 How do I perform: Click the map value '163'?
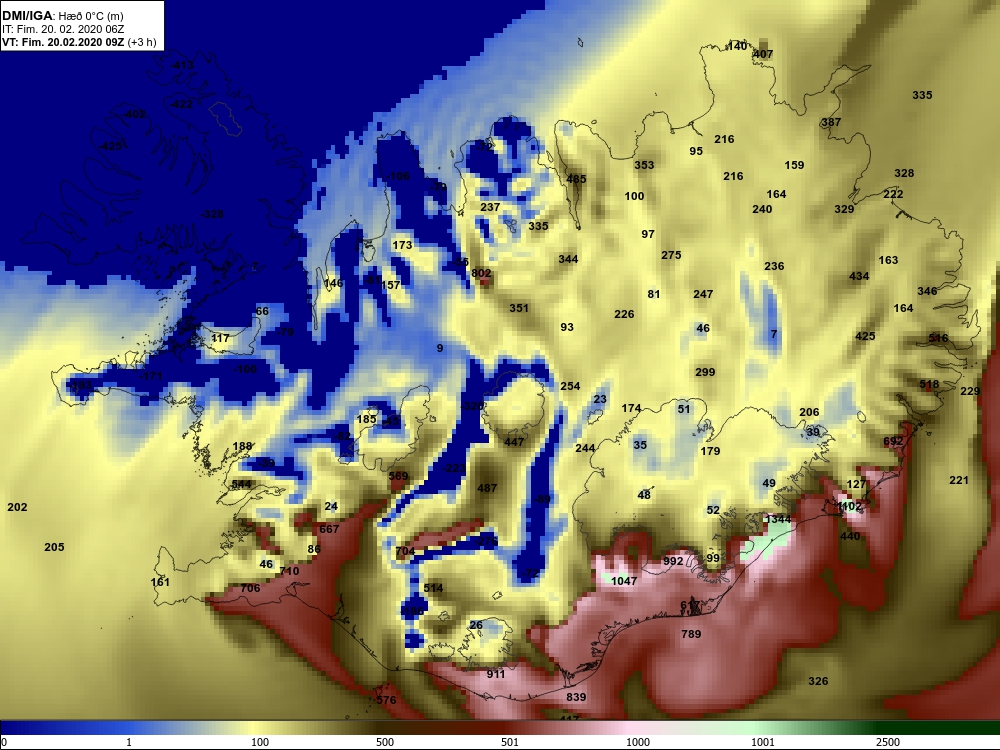click(888, 260)
